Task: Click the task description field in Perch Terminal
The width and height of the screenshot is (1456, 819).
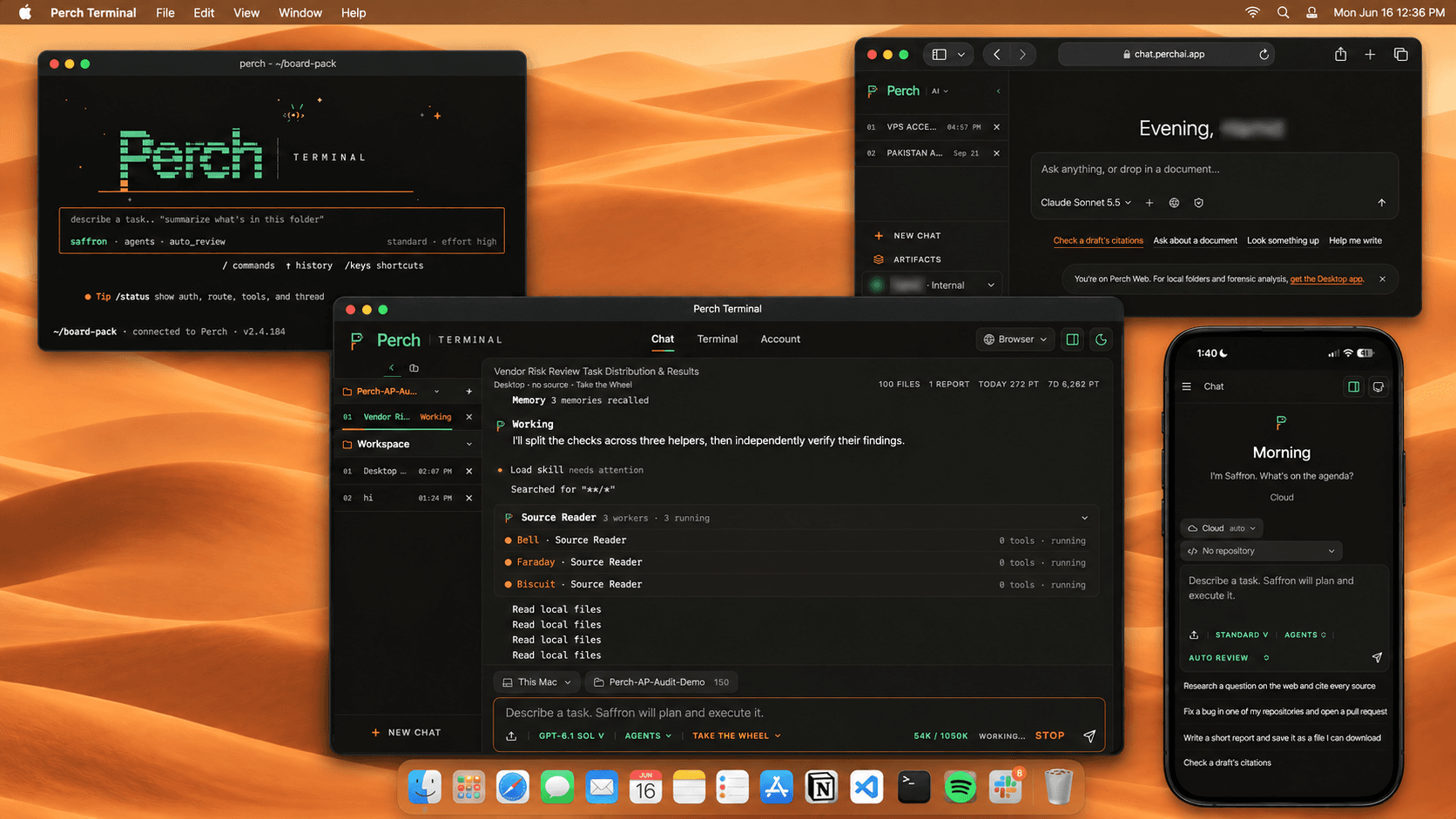Action: click(799, 713)
